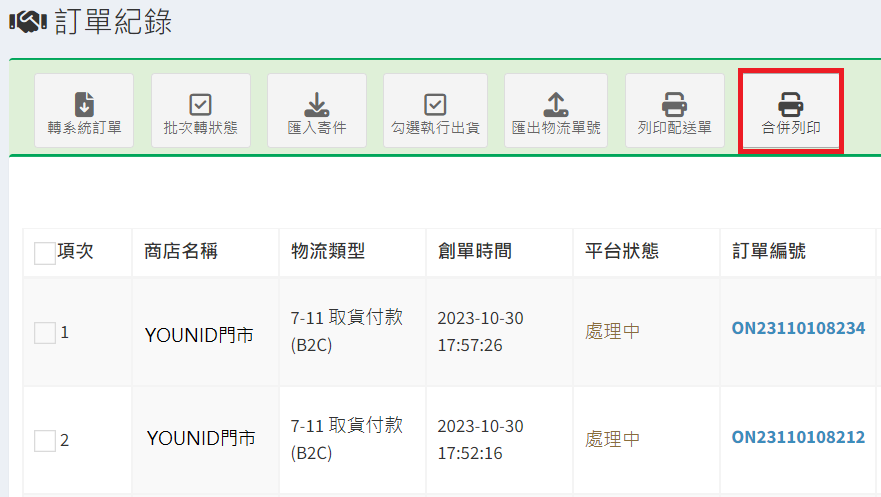Click the 商店名稱 column header
Screen dimensions: 881x497
tap(181, 252)
